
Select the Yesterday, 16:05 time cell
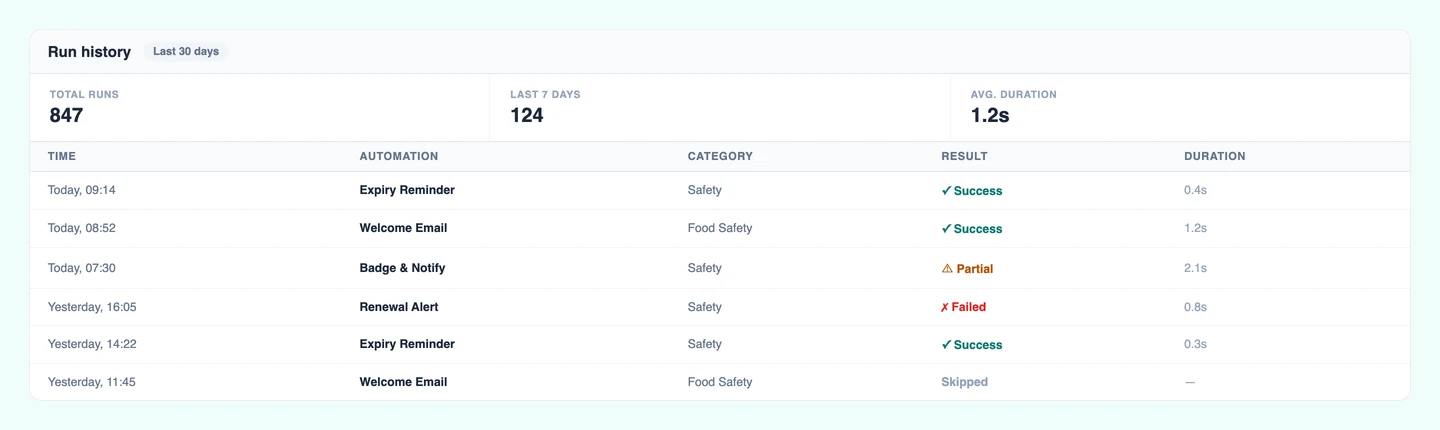92,307
